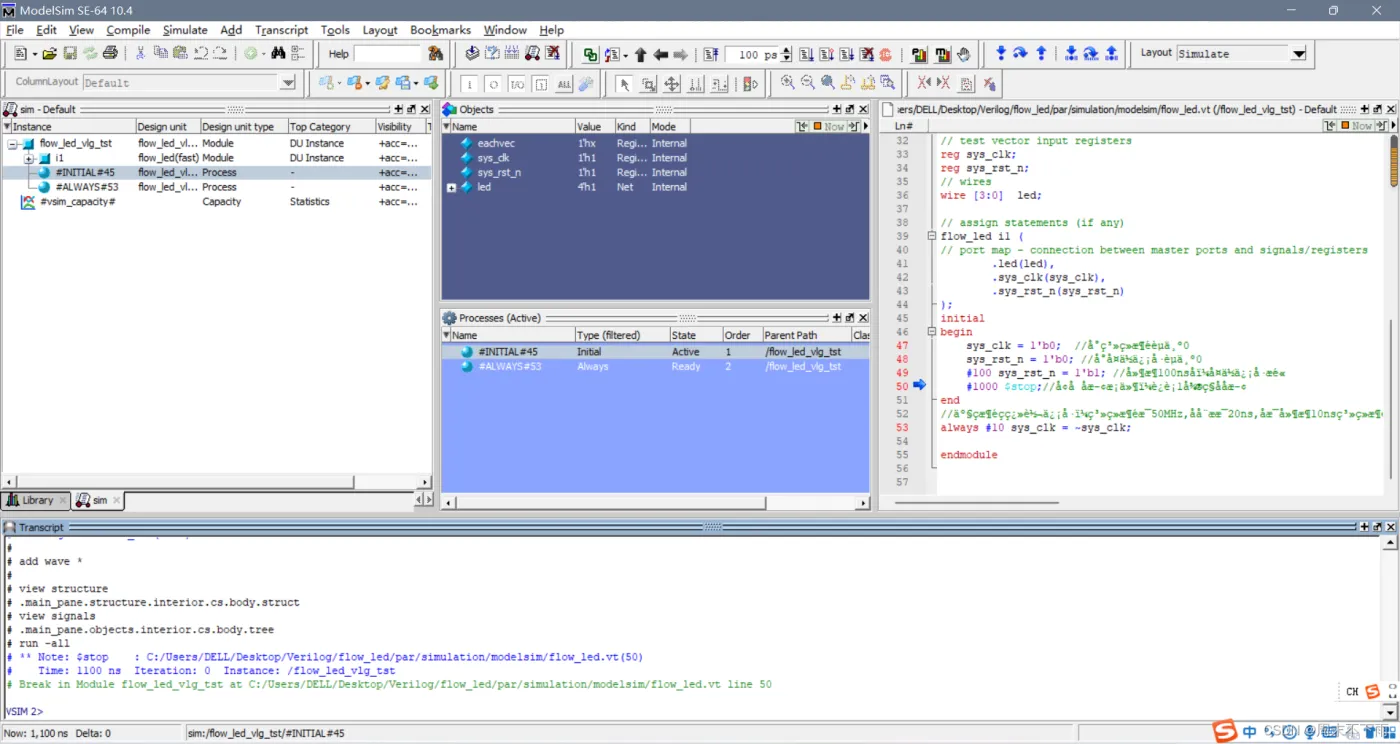This screenshot has height=744, width=1400.
Task: Collapse the begin block at line 46
Action: tap(933, 332)
